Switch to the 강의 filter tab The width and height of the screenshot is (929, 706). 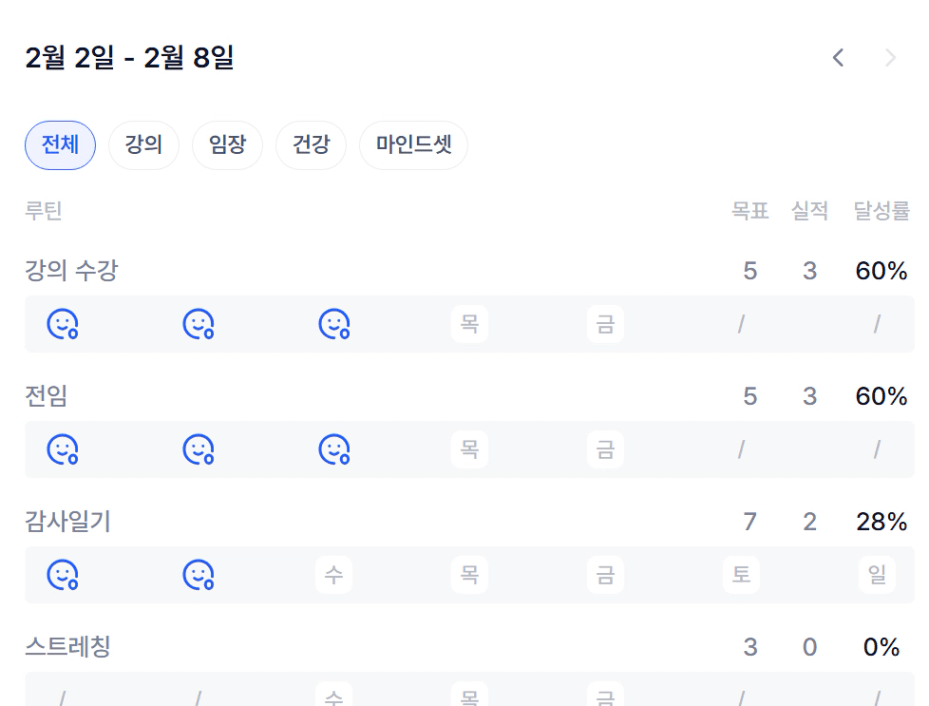143,145
